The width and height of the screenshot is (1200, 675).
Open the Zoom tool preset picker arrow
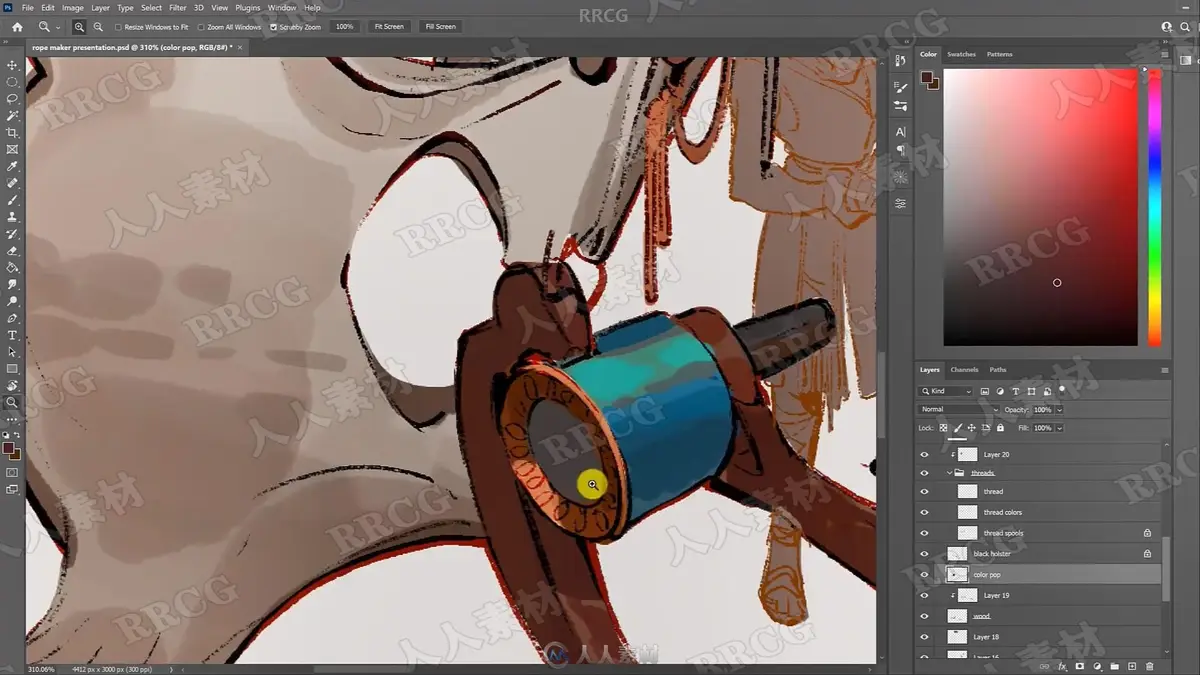[58, 27]
